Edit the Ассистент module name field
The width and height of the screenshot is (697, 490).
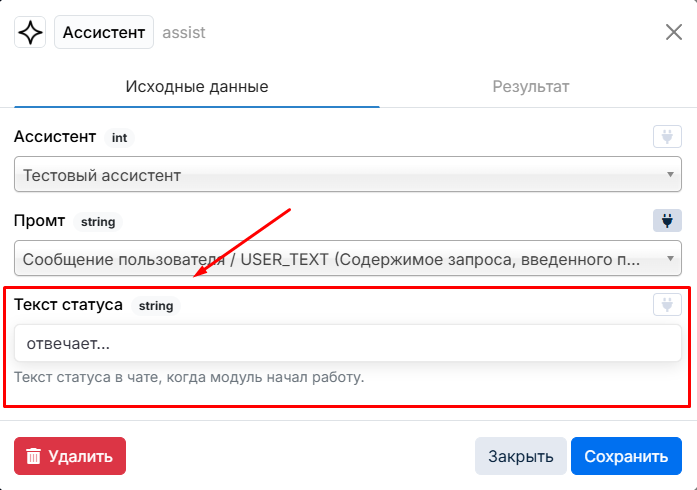[x=104, y=32]
